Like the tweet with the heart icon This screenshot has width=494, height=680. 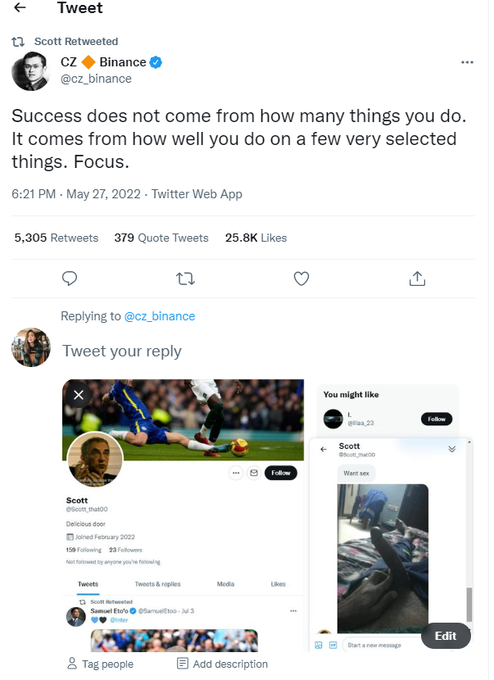click(x=301, y=278)
